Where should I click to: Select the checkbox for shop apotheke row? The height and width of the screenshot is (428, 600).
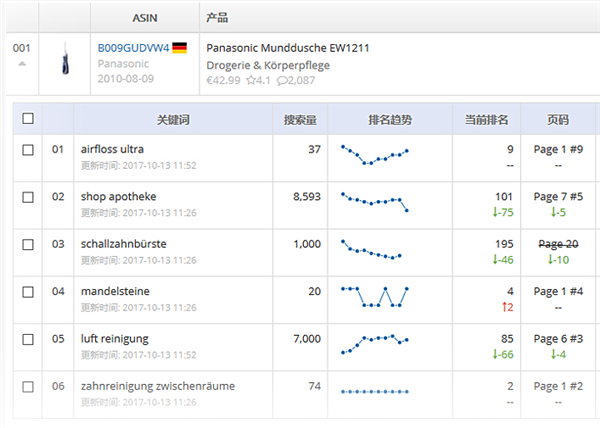tap(28, 197)
